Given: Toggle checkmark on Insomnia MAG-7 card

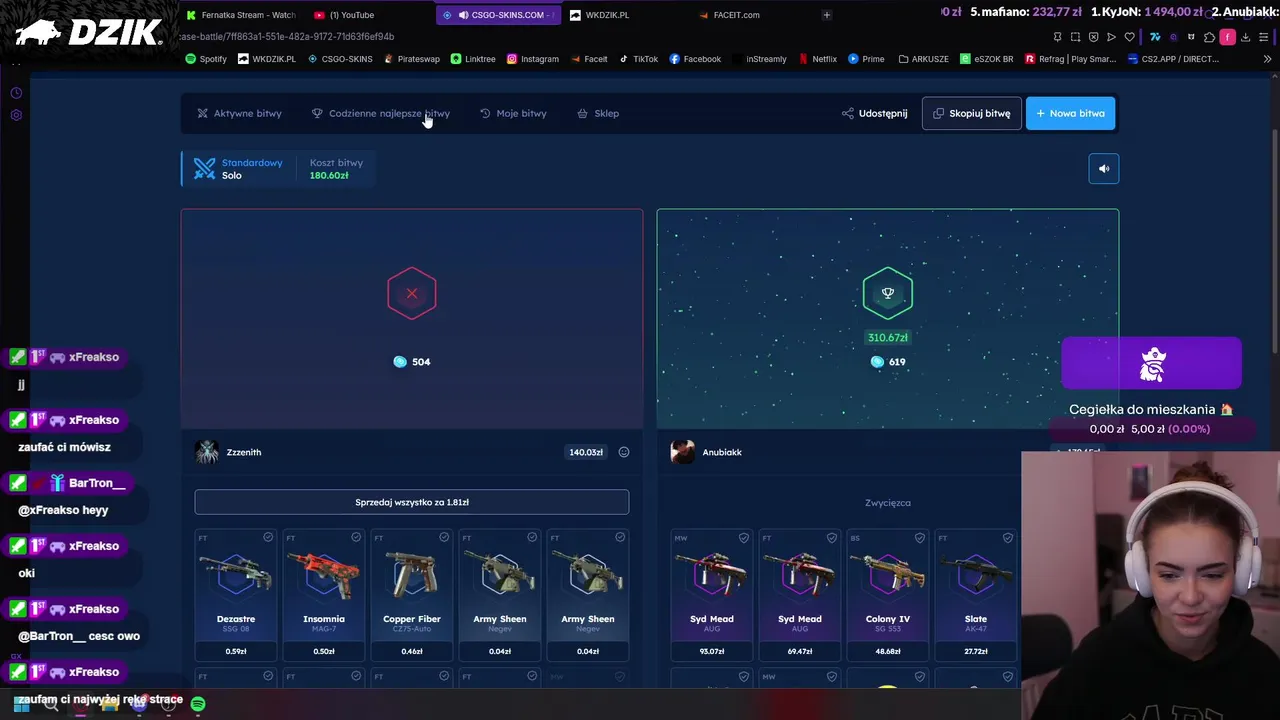Looking at the screenshot, I should click(356, 538).
